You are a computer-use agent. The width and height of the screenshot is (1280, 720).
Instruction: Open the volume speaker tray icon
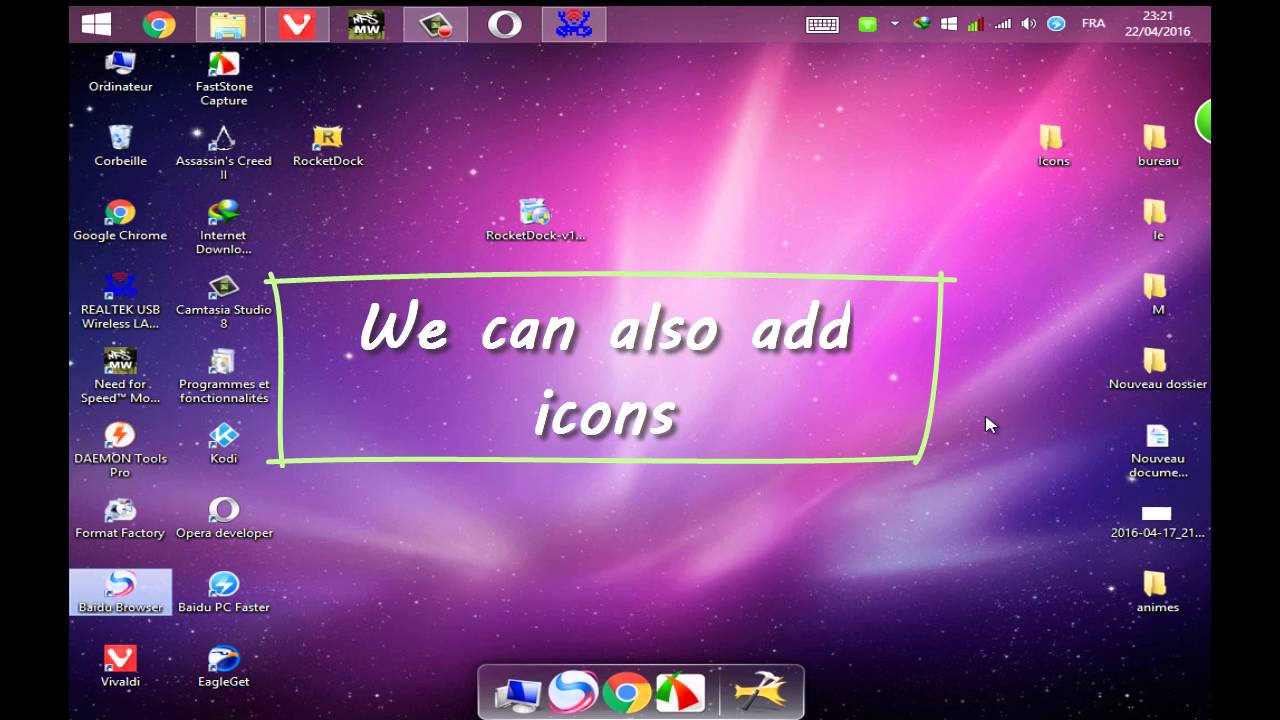(1030, 24)
